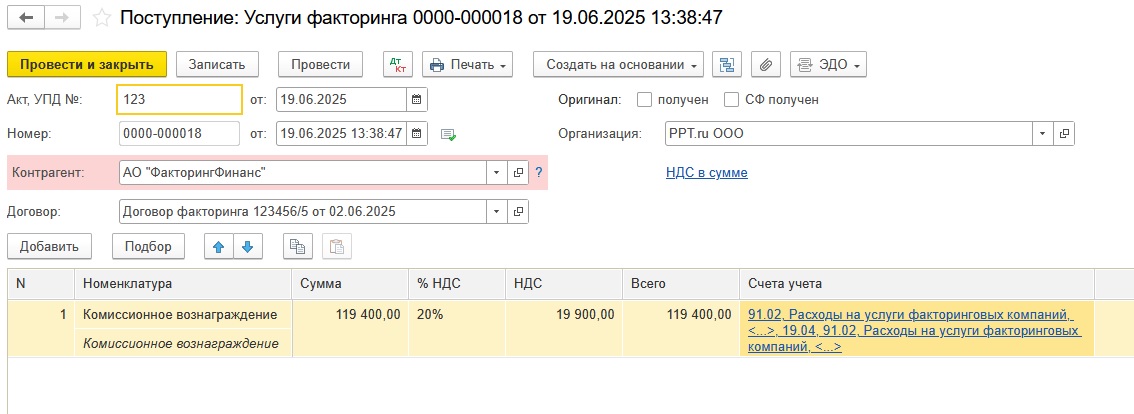Move row up with the up arrow
Viewport: 1134px width, 414px height.
click(x=219, y=246)
